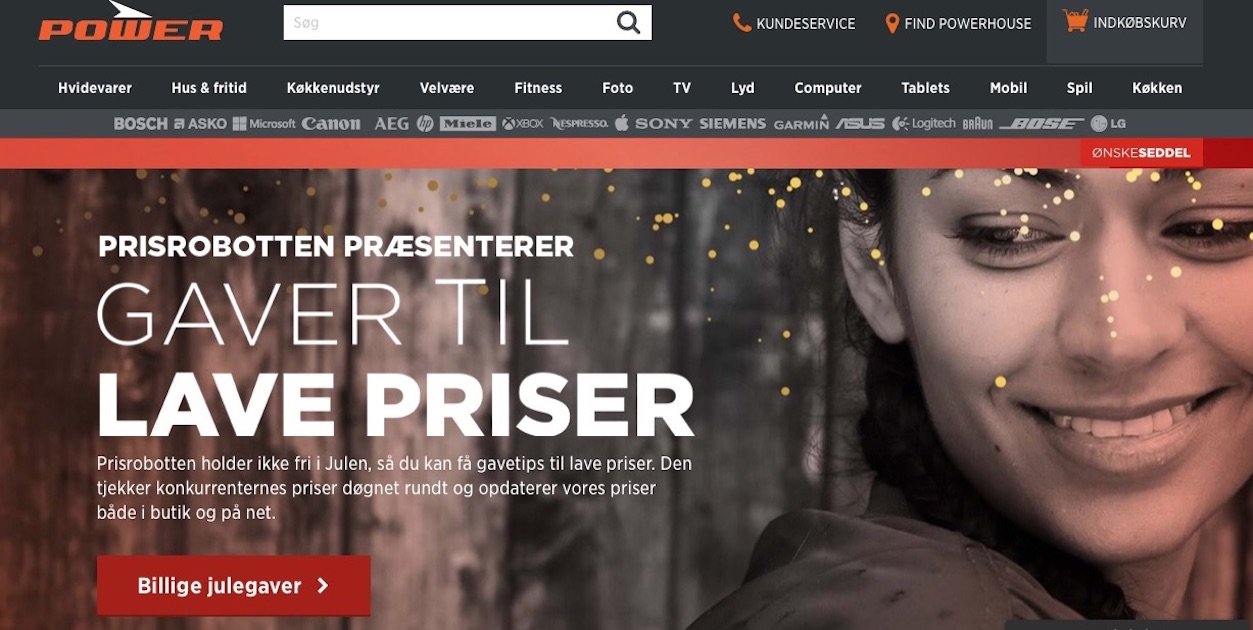
Task: Open the Ønskeseddel wishlist tab
Action: (1141, 153)
